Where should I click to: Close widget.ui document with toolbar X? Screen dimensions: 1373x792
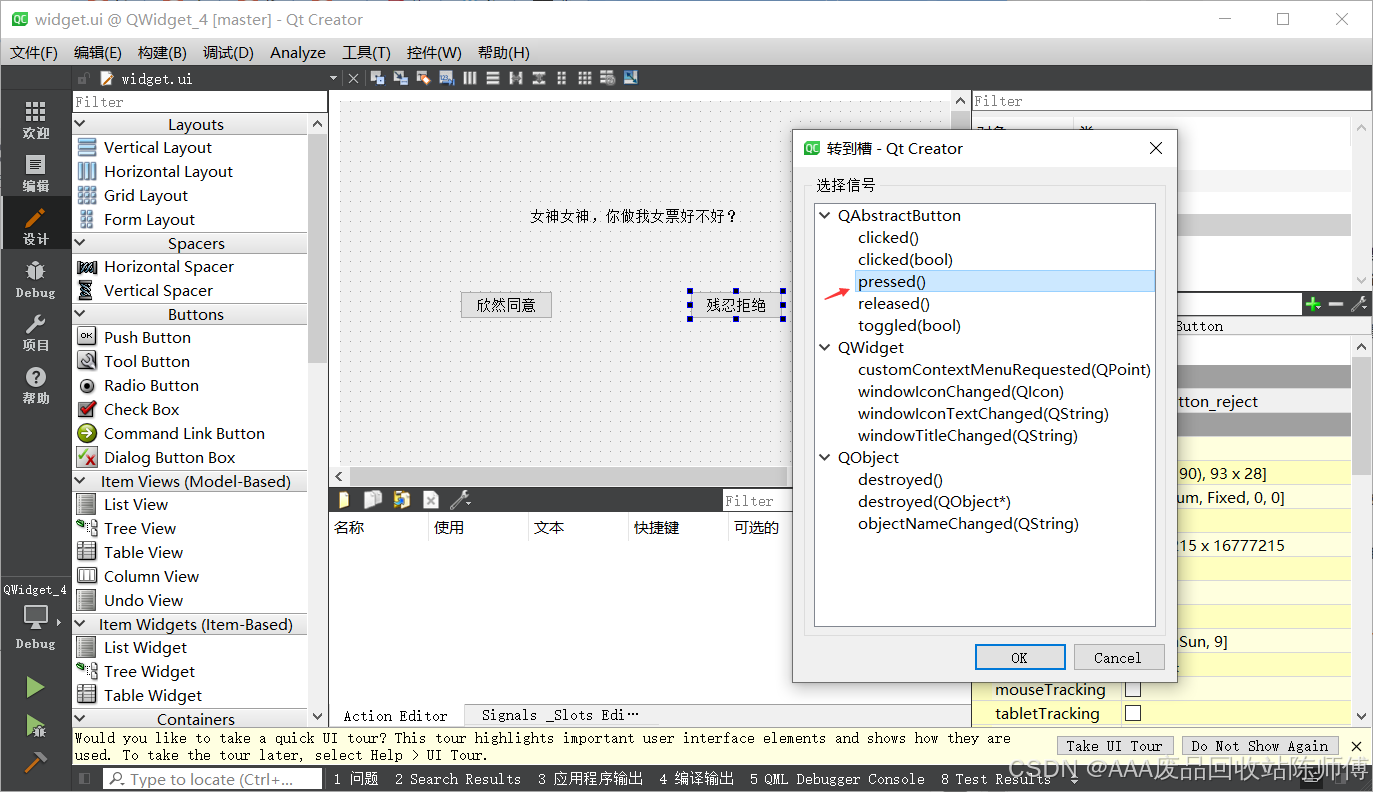coord(353,78)
